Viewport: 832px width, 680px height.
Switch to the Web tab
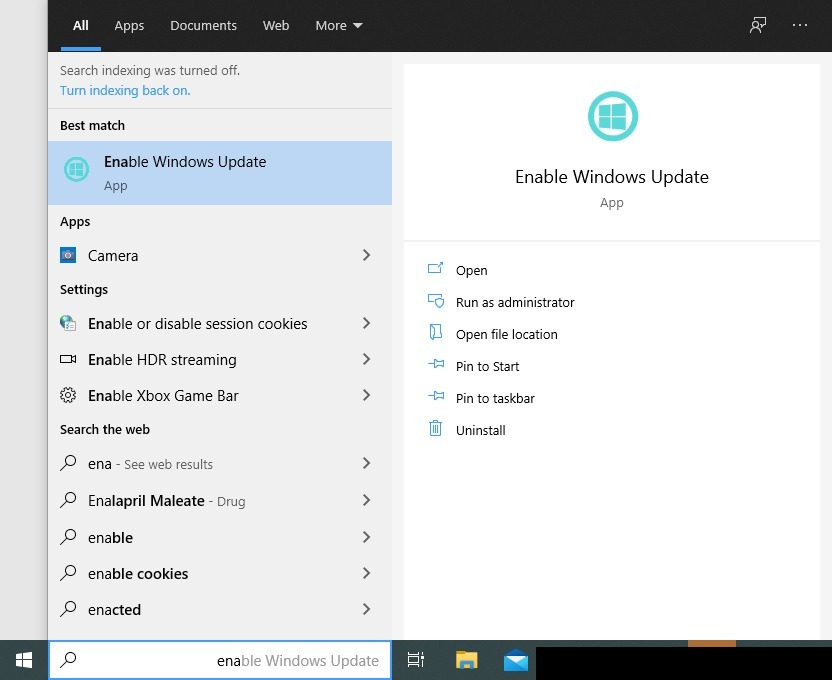pos(276,25)
